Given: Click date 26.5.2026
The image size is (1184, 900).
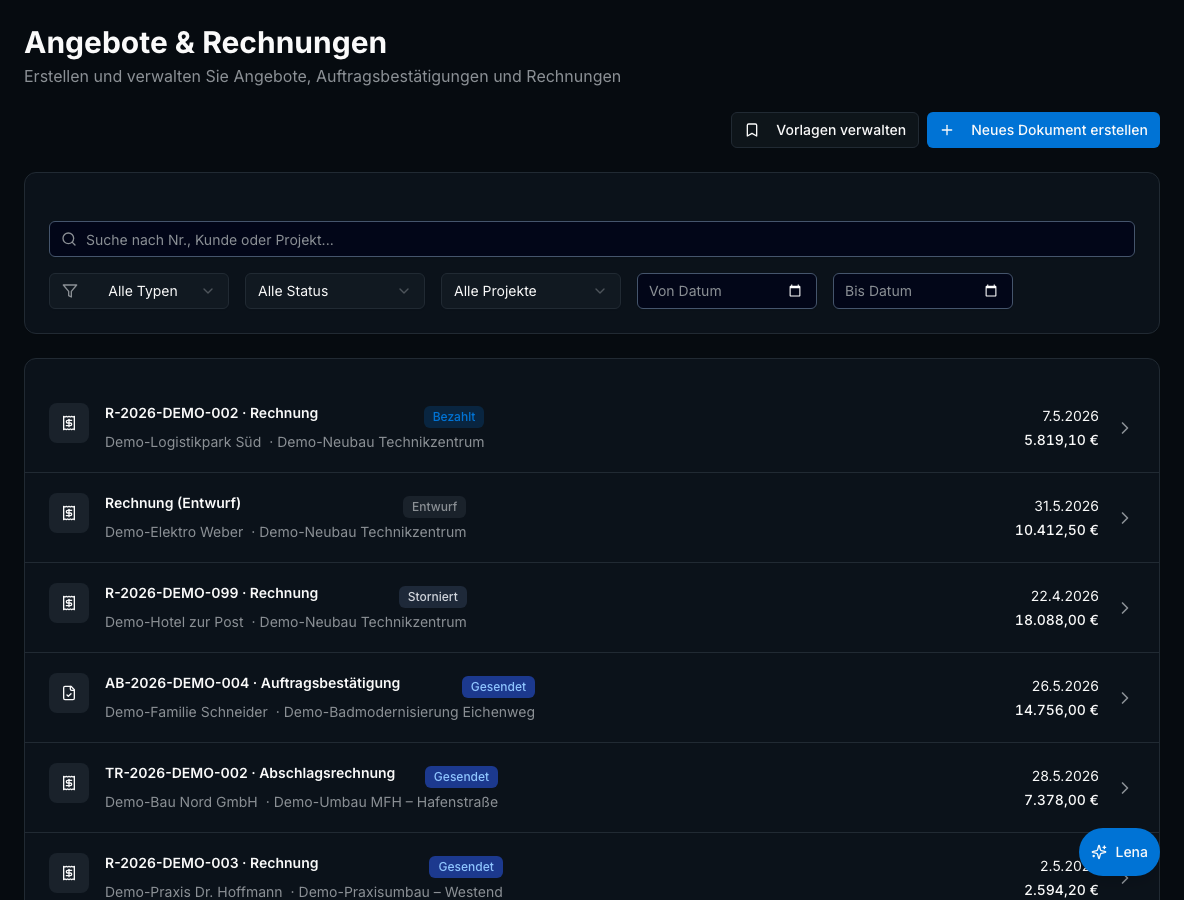Looking at the screenshot, I should click(1065, 686).
